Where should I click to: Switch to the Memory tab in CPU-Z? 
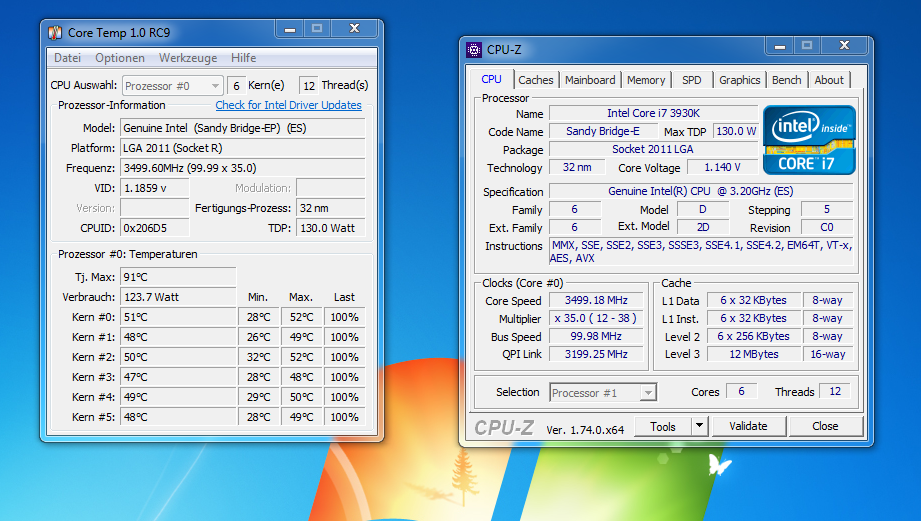pos(646,80)
